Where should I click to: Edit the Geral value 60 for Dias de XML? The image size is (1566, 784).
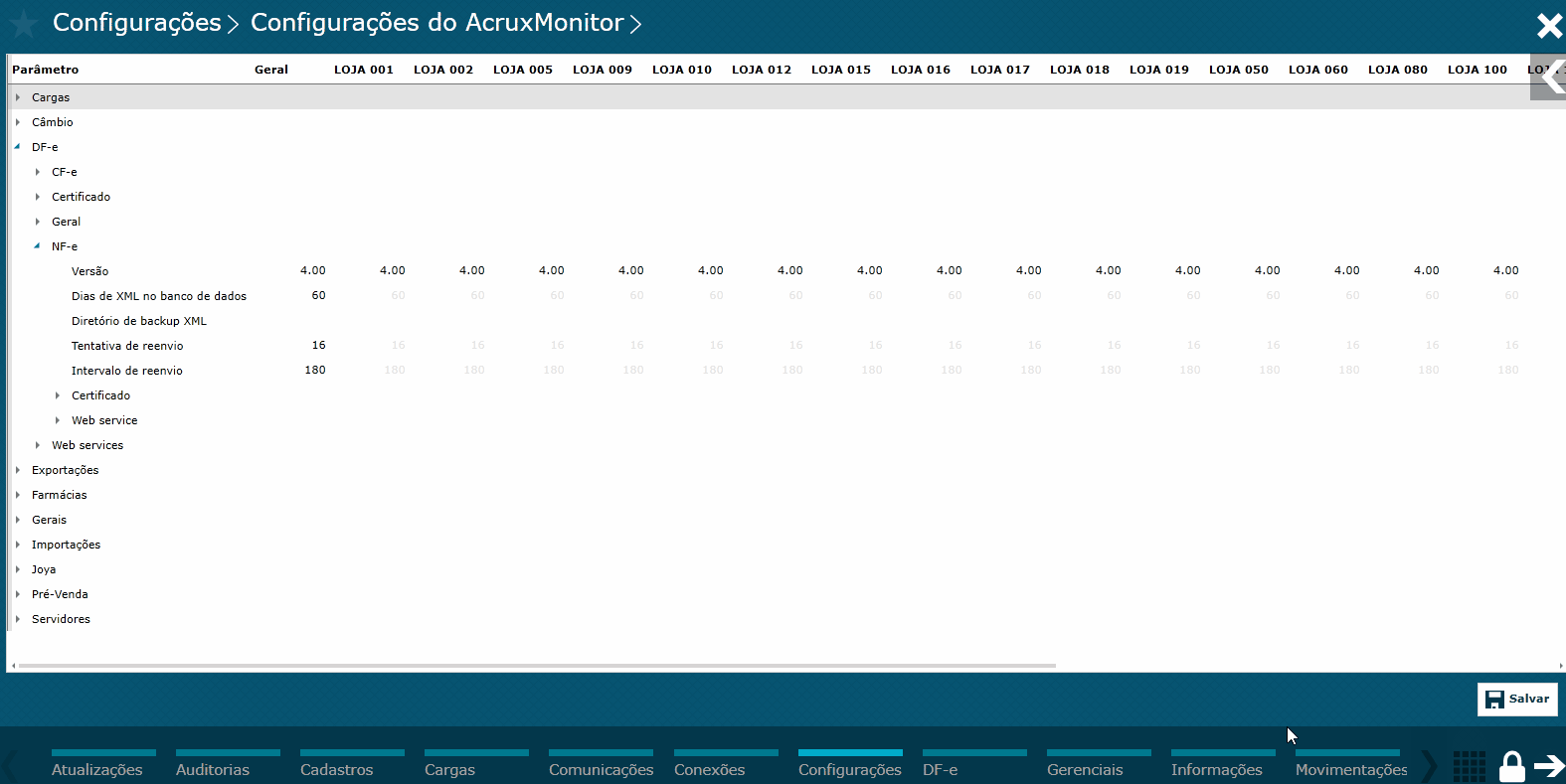pos(318,295)
